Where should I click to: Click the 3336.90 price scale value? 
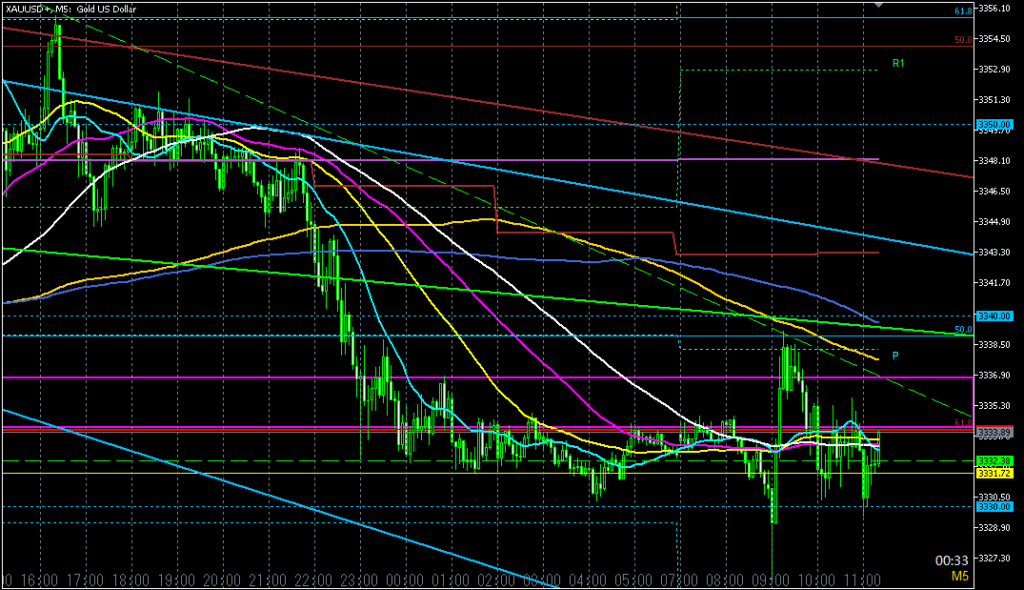(x=994, y=375)
